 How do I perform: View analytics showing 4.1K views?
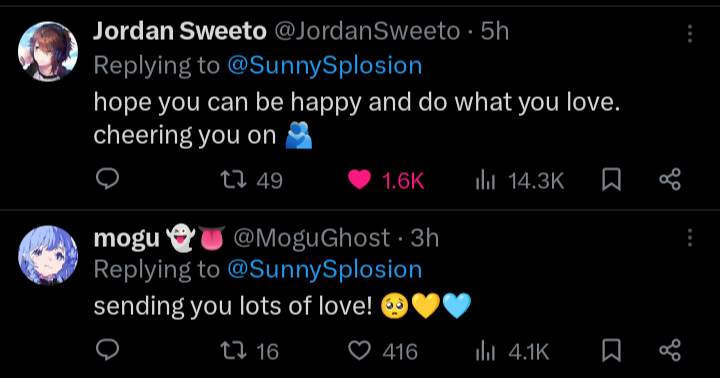click(512, 352)
